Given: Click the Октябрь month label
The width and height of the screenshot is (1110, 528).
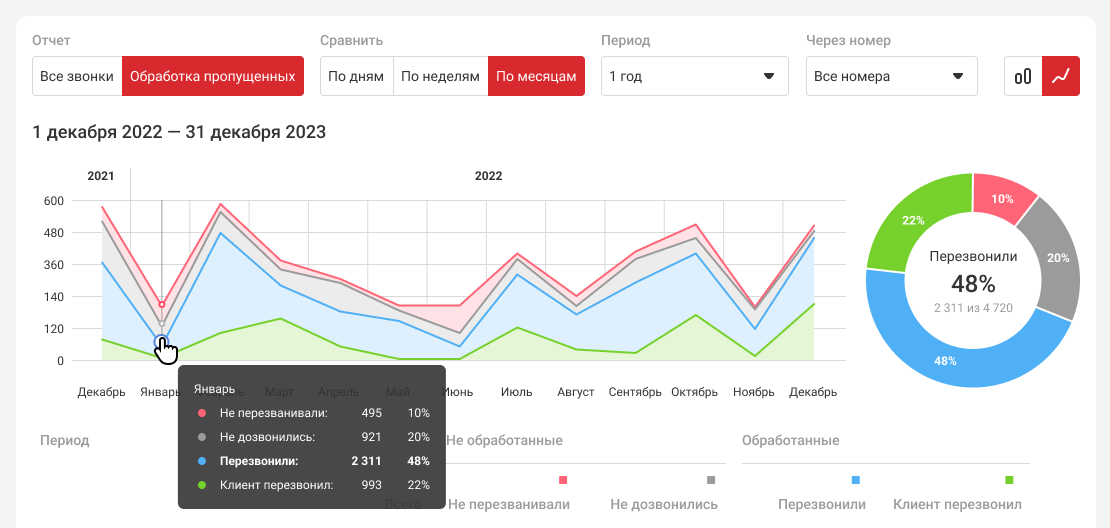Looking at the screenshot, I should 695,392.
